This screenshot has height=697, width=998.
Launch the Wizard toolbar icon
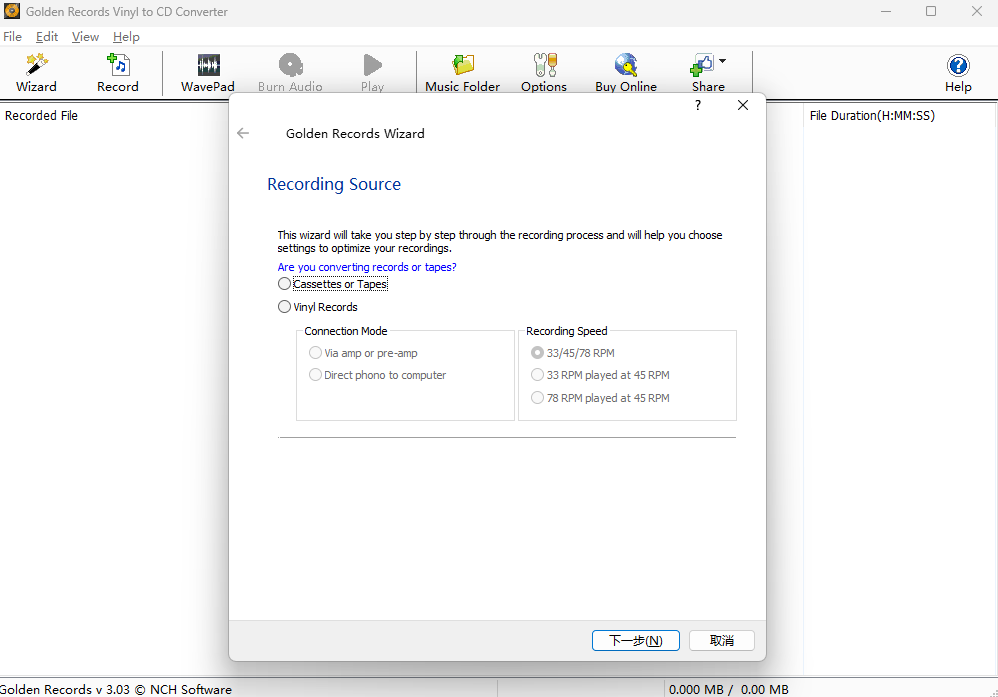tap(36, 73)
